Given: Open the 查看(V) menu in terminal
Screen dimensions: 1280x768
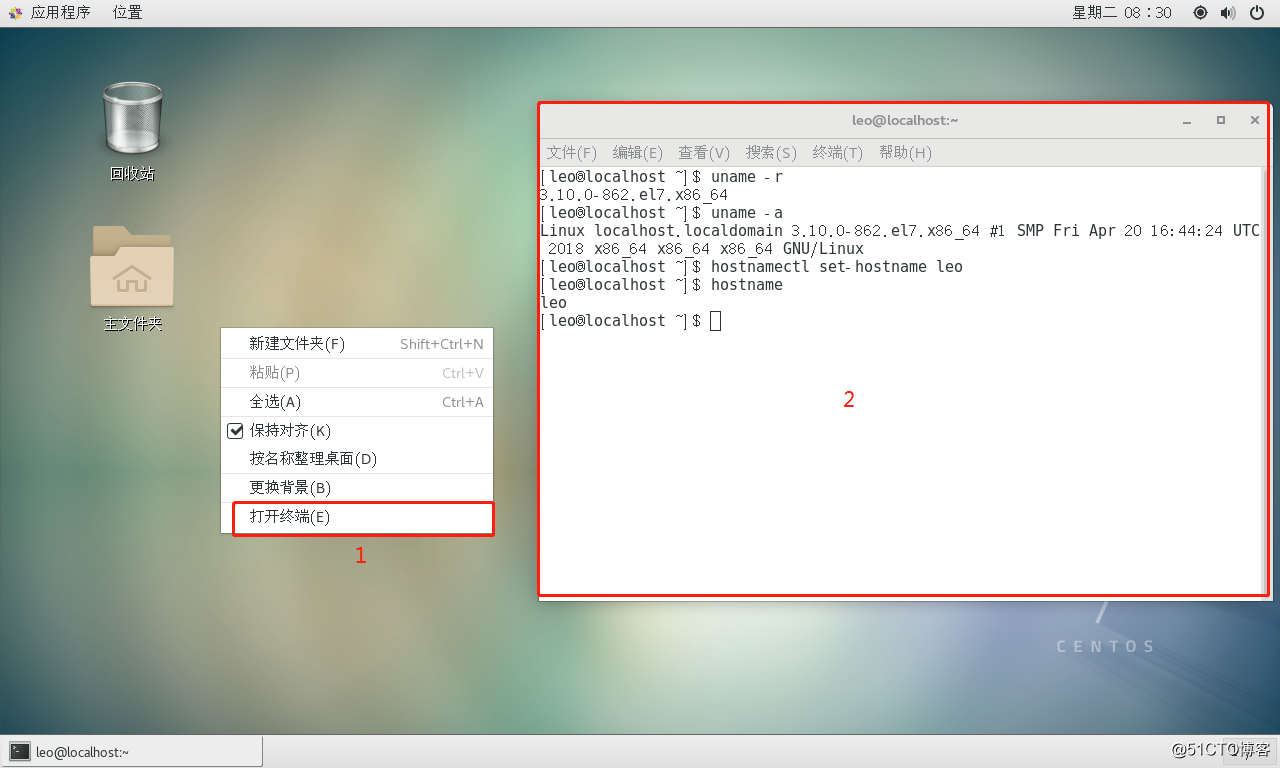Looking at the screenshot, I should pos(703,153).
